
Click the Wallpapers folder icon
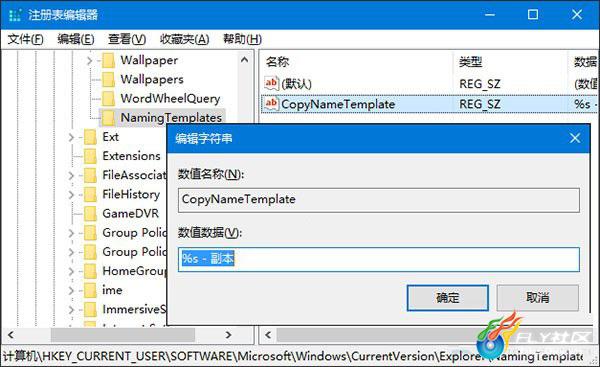tap(109, 80)
